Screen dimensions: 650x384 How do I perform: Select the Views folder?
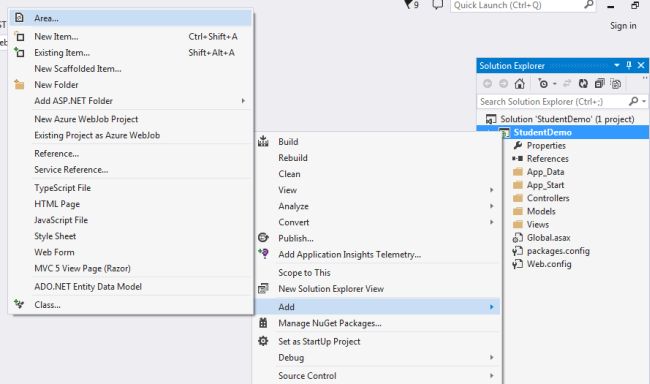(x=537, y=225)
